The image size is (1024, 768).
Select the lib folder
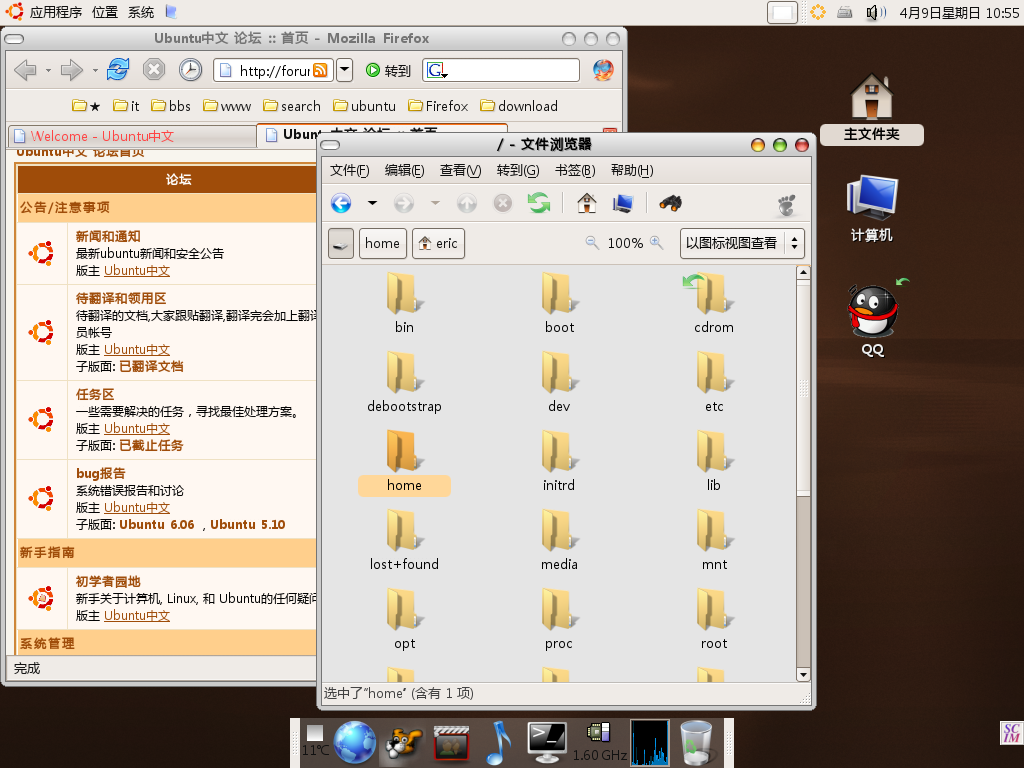pos(714,462)
